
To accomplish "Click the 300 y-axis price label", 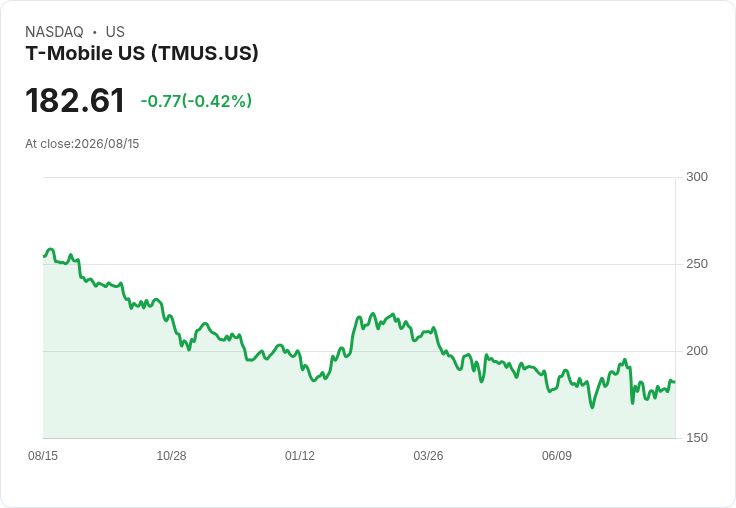I will pos(697,177).
